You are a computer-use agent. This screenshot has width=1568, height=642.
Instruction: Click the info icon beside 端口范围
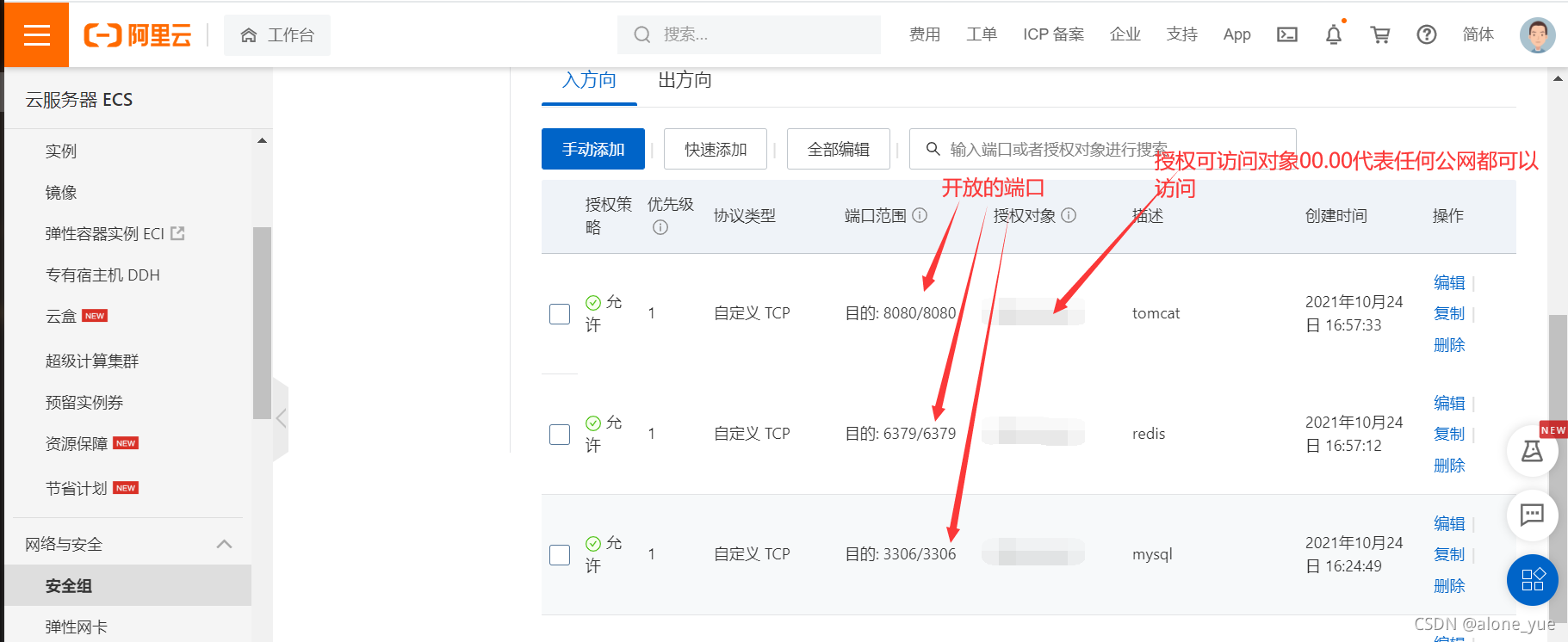[x=920, y=215]
